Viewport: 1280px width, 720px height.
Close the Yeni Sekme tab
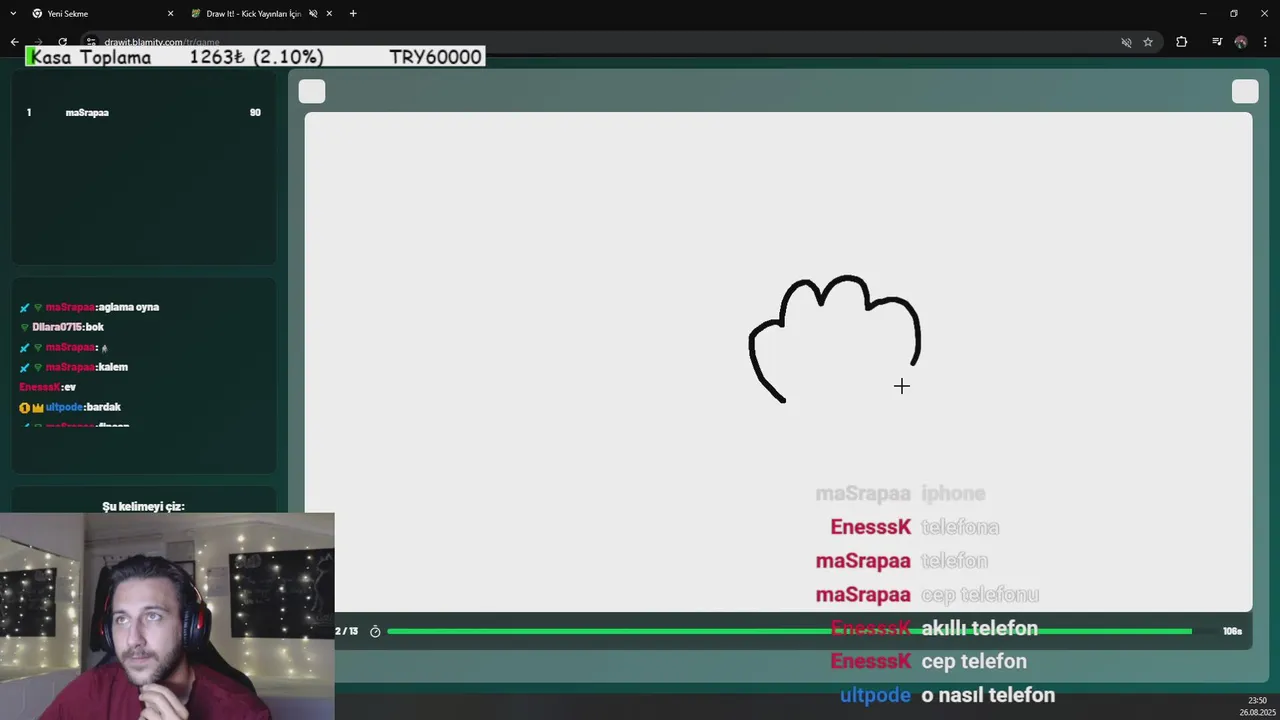(170, 14)
